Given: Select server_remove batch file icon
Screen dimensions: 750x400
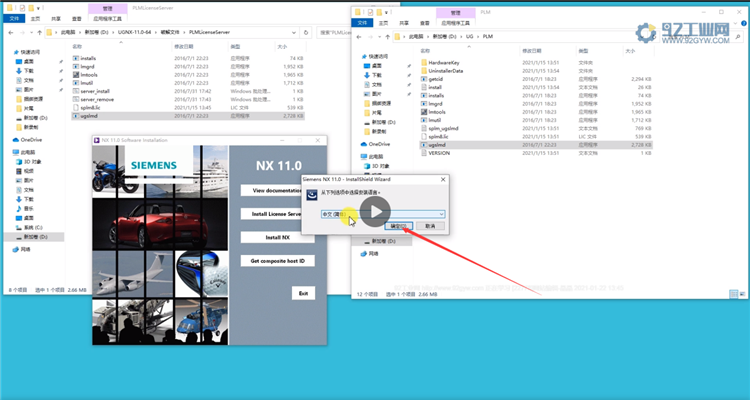Looking at the screenshot, I should click(76, 100).
